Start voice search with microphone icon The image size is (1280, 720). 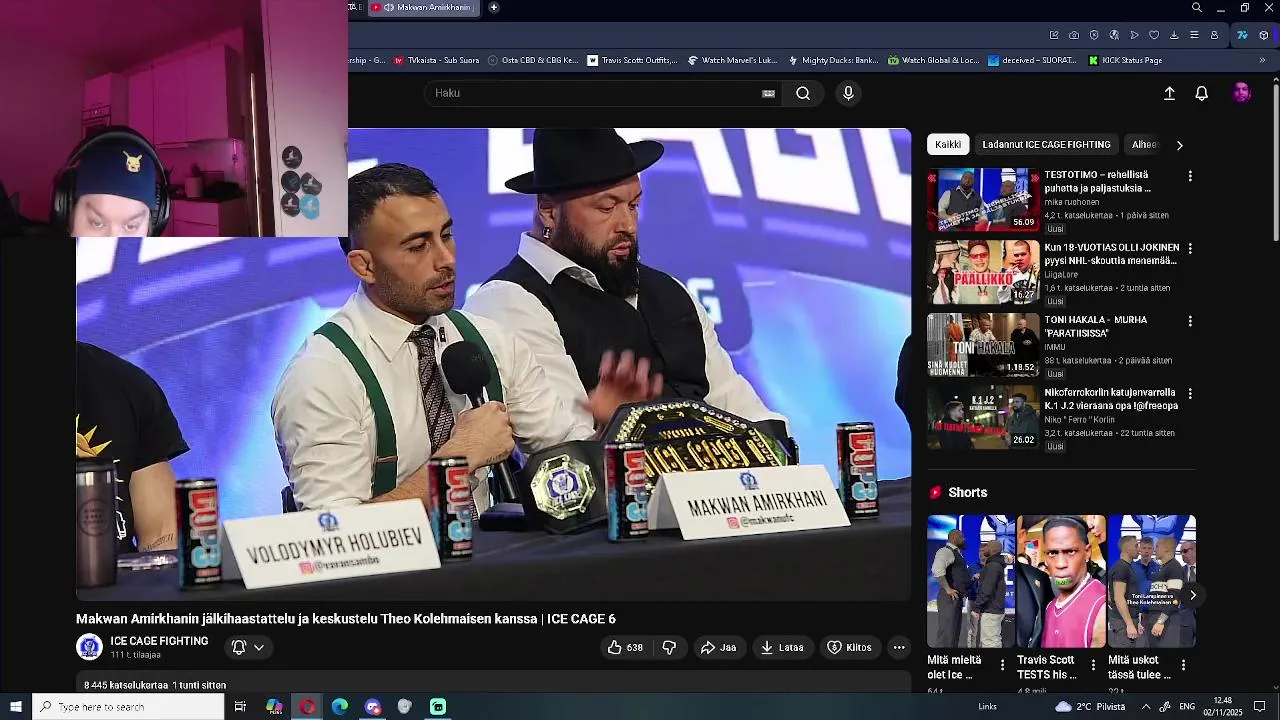pos(848,93)
